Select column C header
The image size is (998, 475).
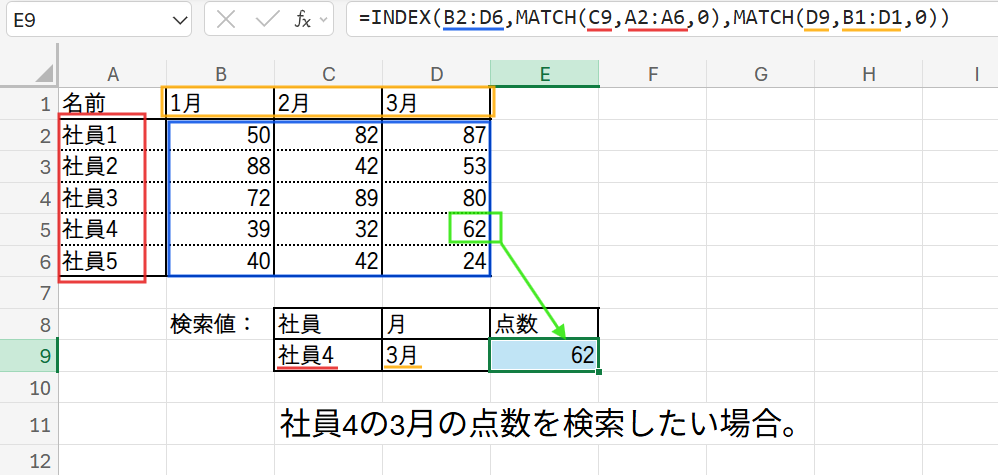pos(328,74)
